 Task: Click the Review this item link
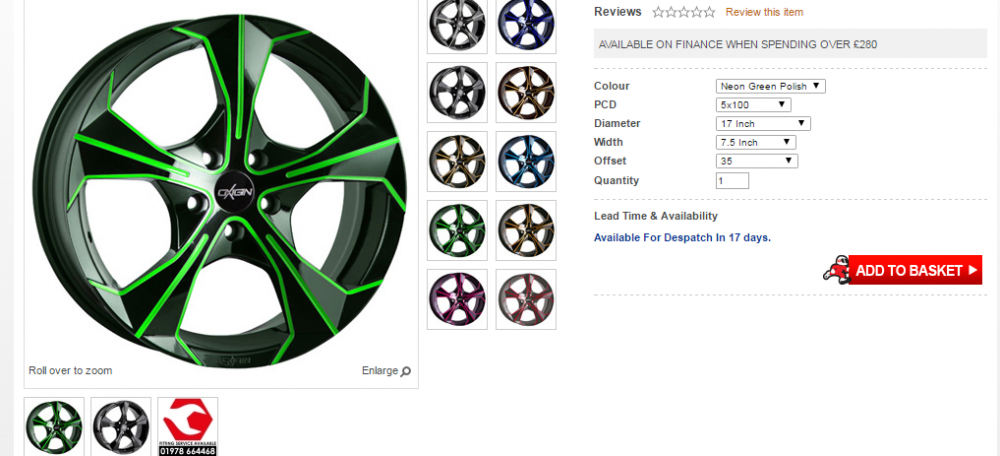point(764,12)
